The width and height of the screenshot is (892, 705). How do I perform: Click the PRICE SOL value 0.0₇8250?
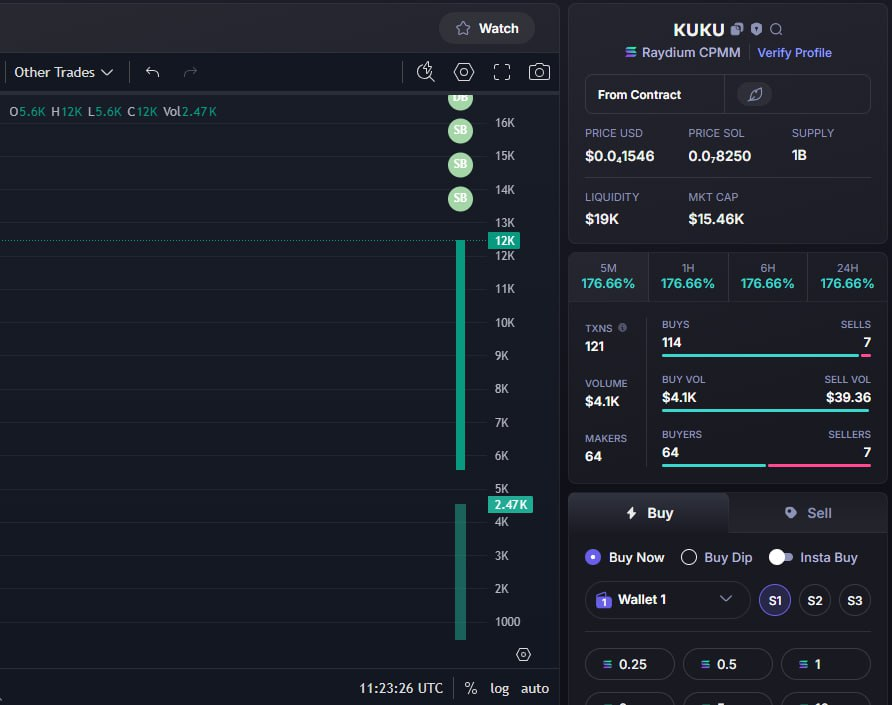(x=720, y=156)
